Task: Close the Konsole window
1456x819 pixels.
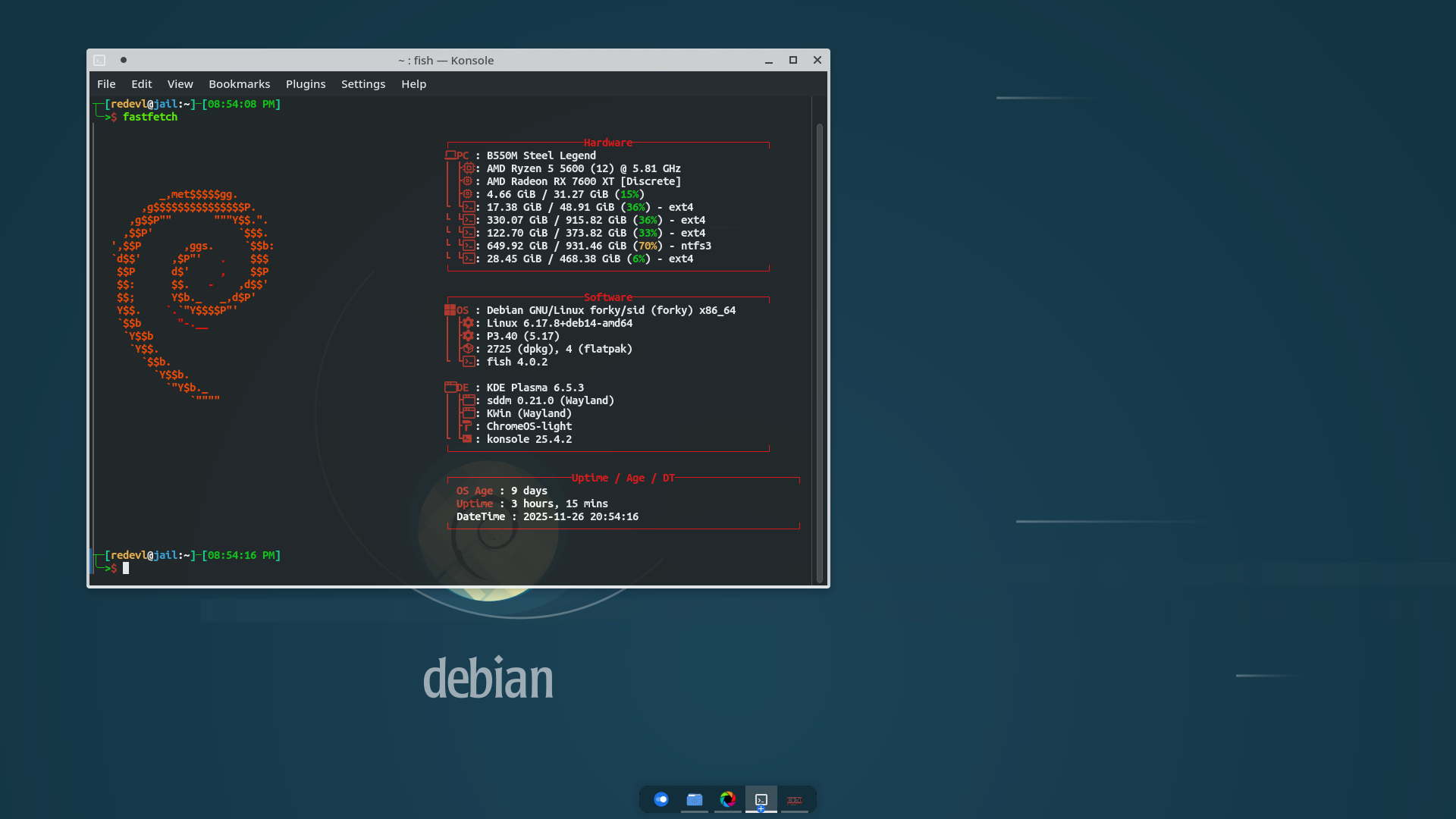Action: coord(817,60)
